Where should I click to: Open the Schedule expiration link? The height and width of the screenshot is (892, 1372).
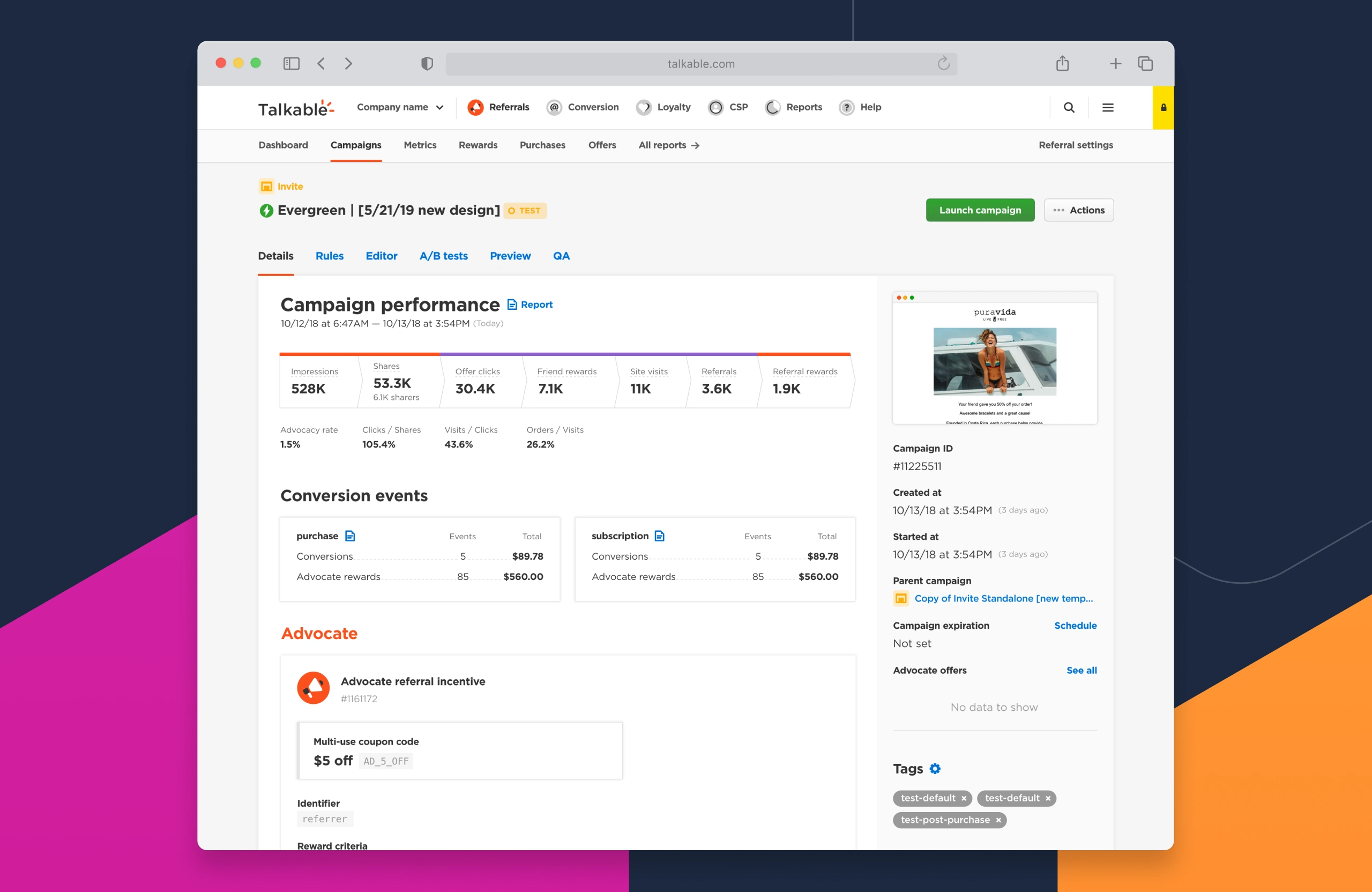click(x=1075, y=625)
